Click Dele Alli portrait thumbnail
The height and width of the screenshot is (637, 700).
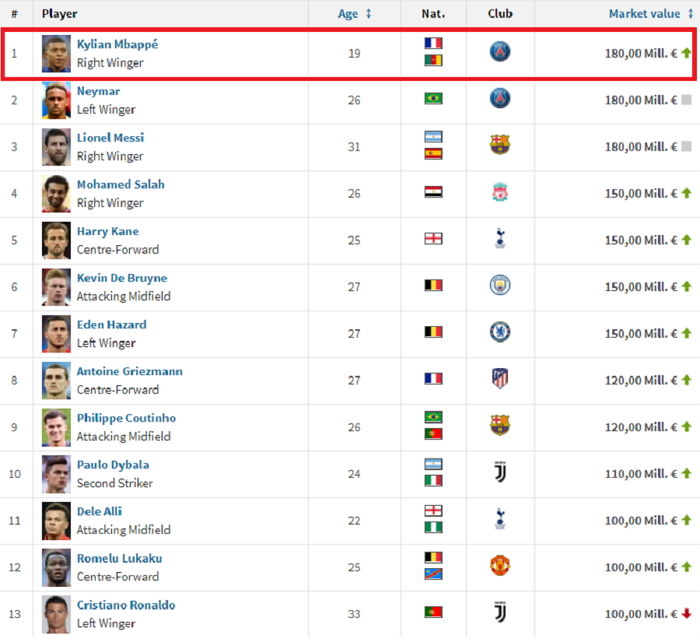[x=56, y=520]
